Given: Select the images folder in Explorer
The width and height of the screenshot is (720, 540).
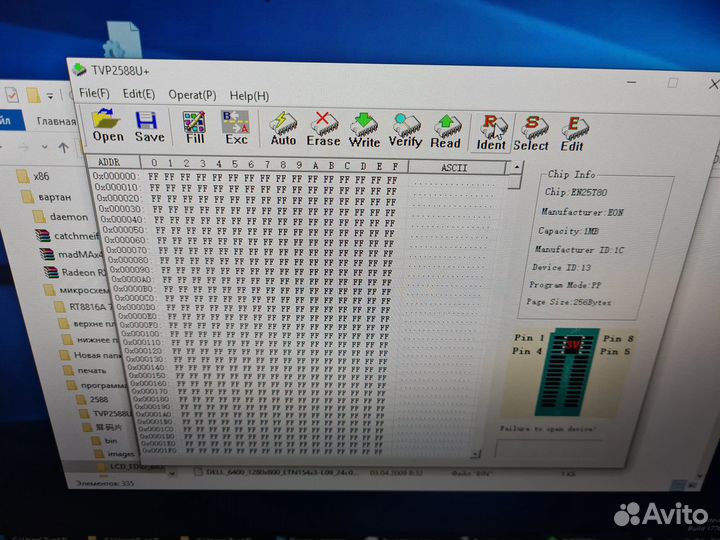Looking at the screenshot, I should tap(115, 454).
